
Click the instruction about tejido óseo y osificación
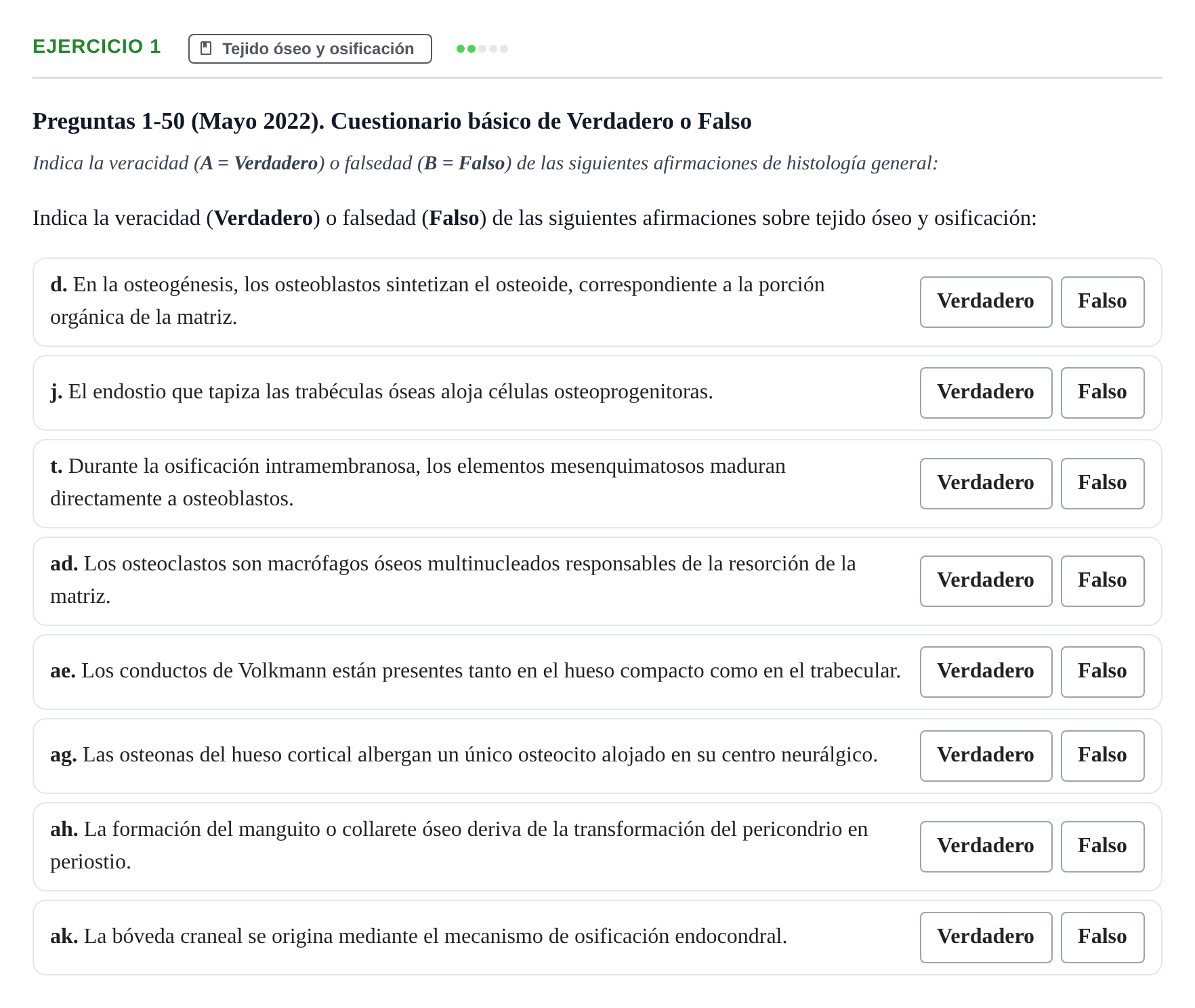[x=534, y=218]
